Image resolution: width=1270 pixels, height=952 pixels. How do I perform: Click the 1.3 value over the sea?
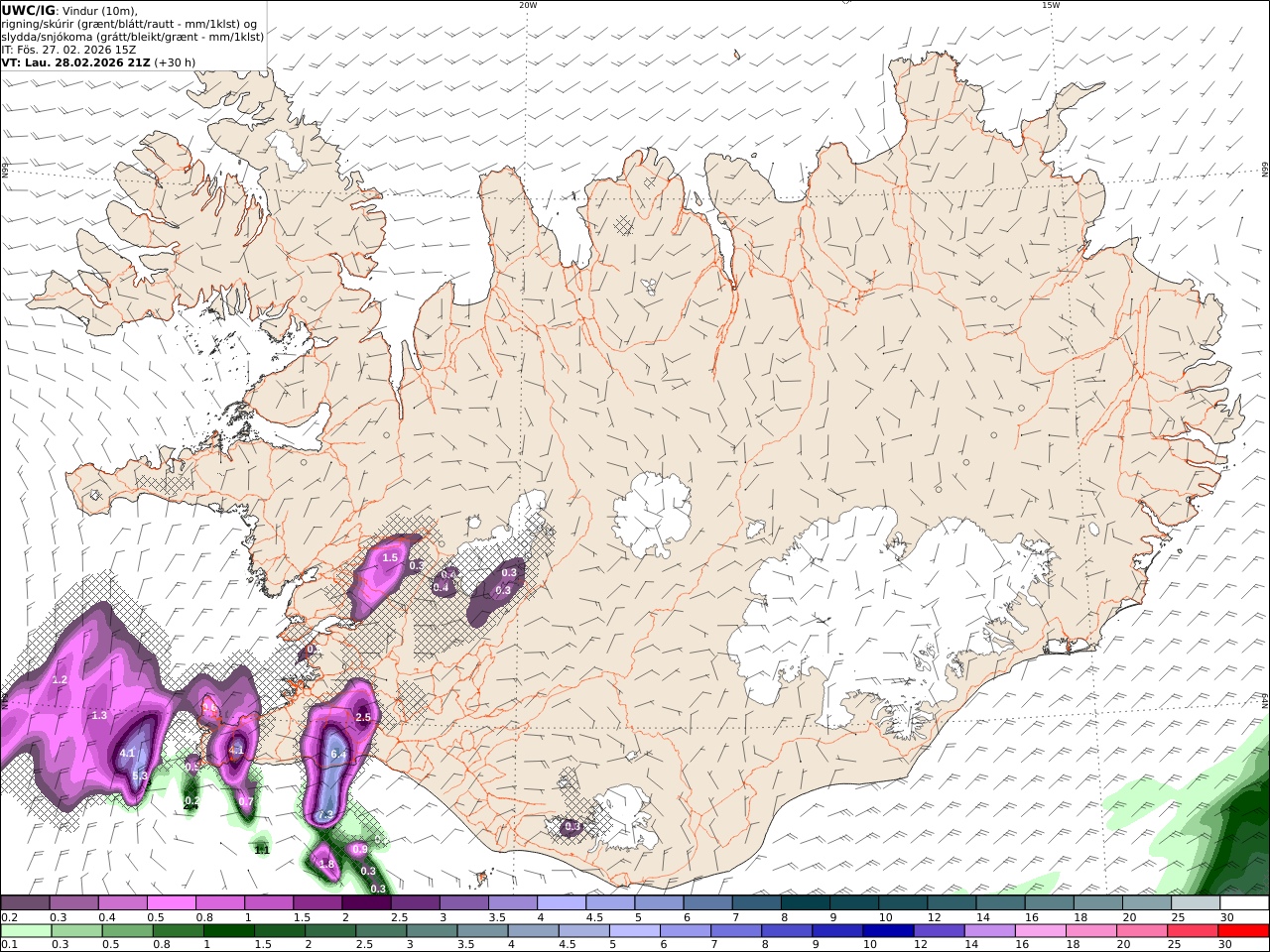pyautogui.click(x=99, y=716)
